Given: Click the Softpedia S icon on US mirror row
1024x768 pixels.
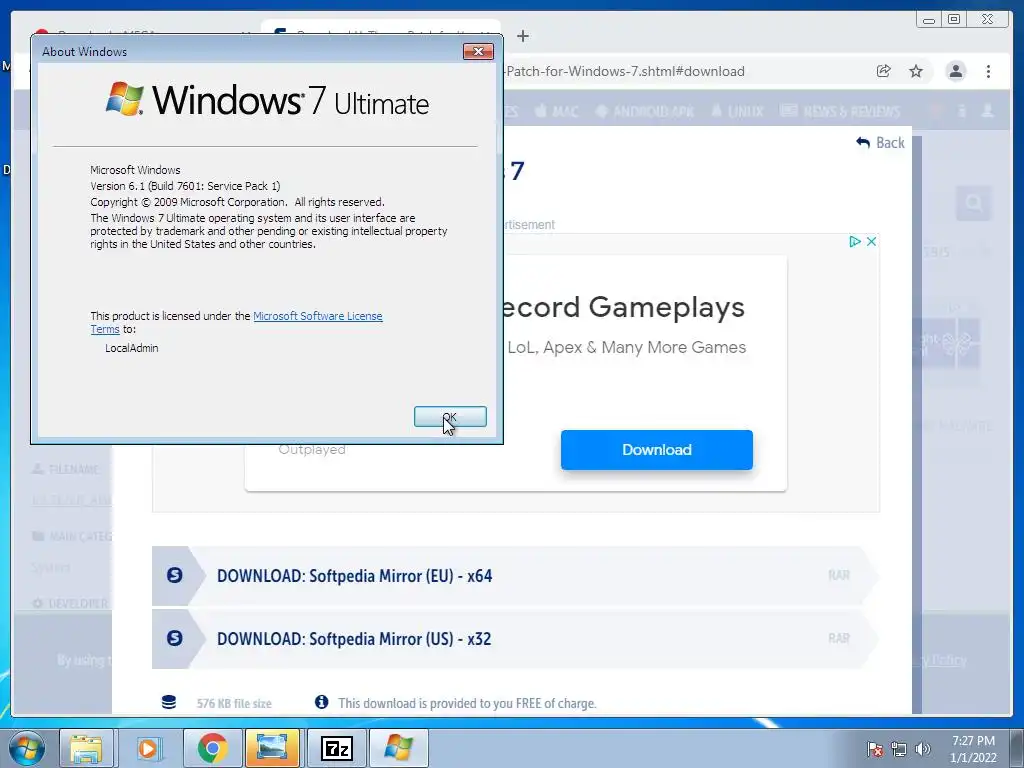Looking at the screenshot, I should 174,638.
